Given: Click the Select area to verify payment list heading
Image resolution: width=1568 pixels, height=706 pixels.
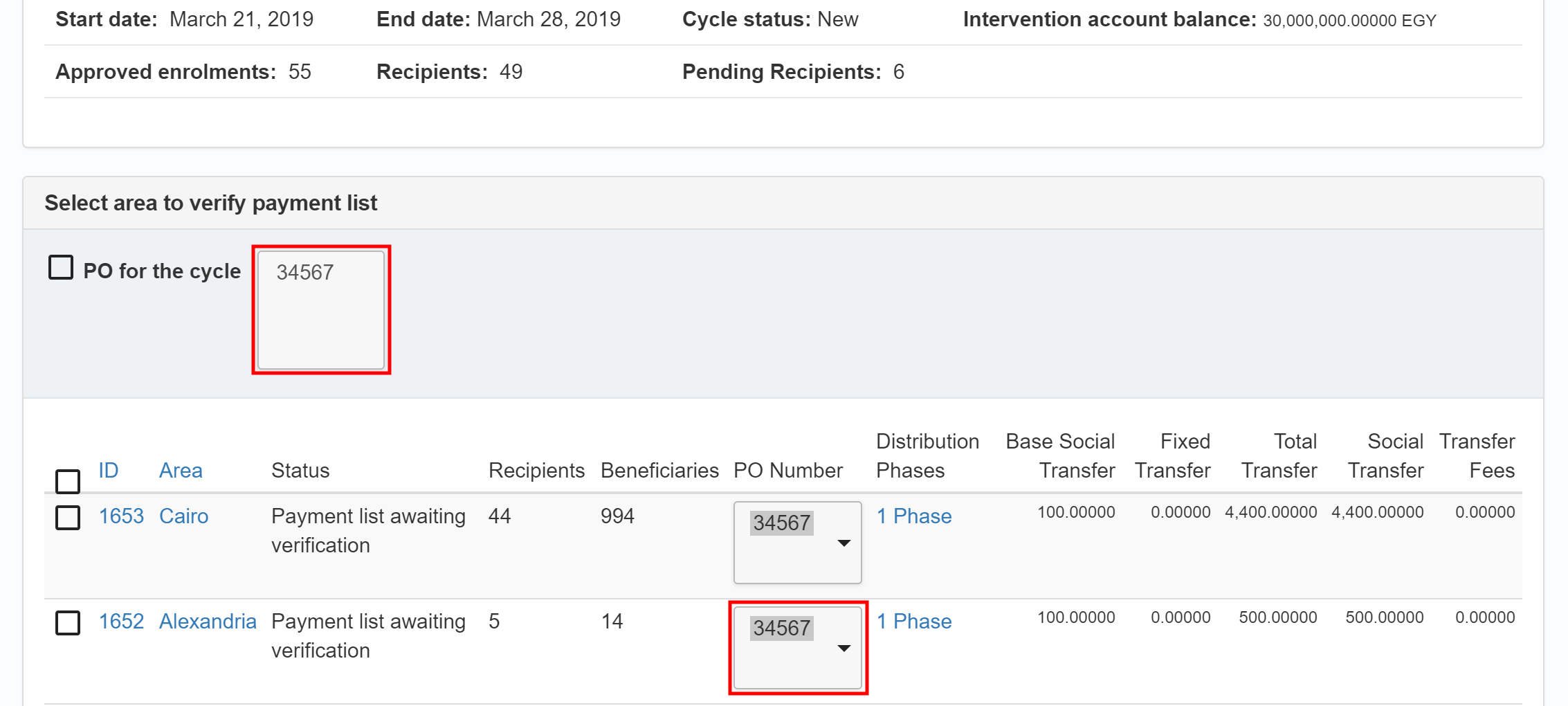Looking at the screenshot, I should pyautogui.click(x=211, y=203).
